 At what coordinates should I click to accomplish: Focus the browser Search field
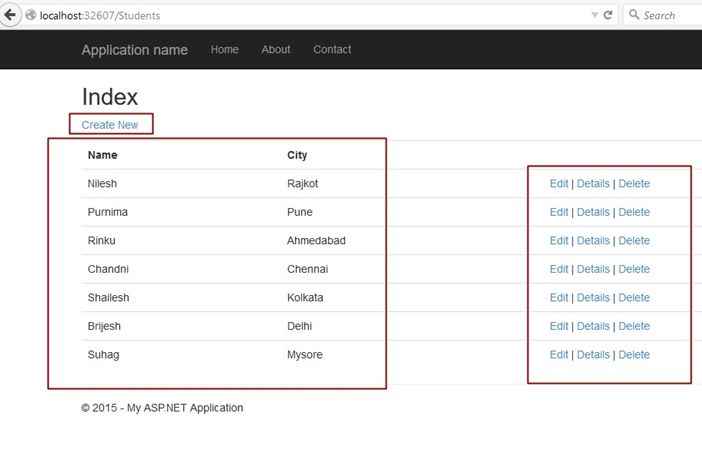tap(663, 15)
